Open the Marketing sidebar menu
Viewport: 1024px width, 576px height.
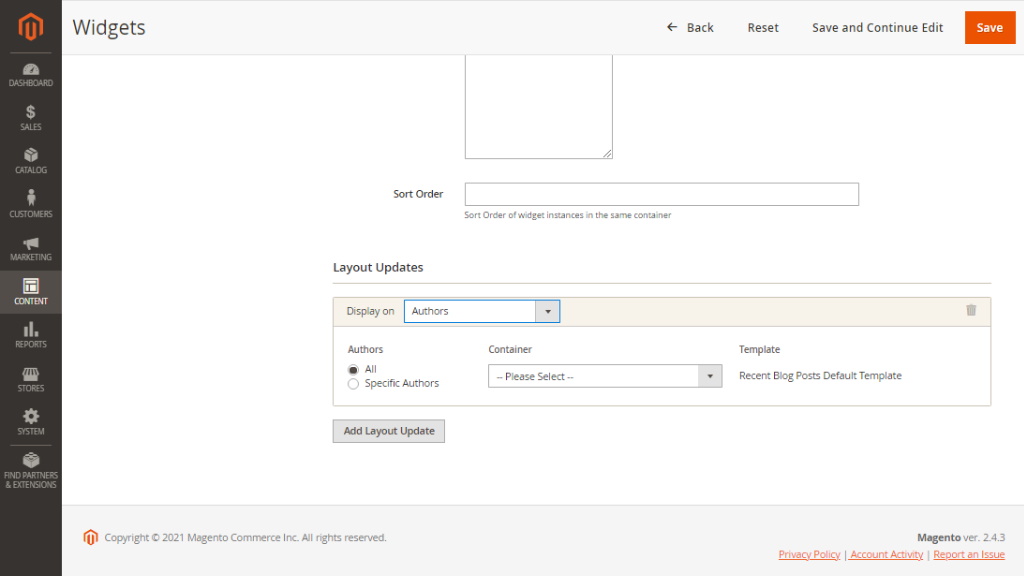pyautogui.click(x=31, y=249)
